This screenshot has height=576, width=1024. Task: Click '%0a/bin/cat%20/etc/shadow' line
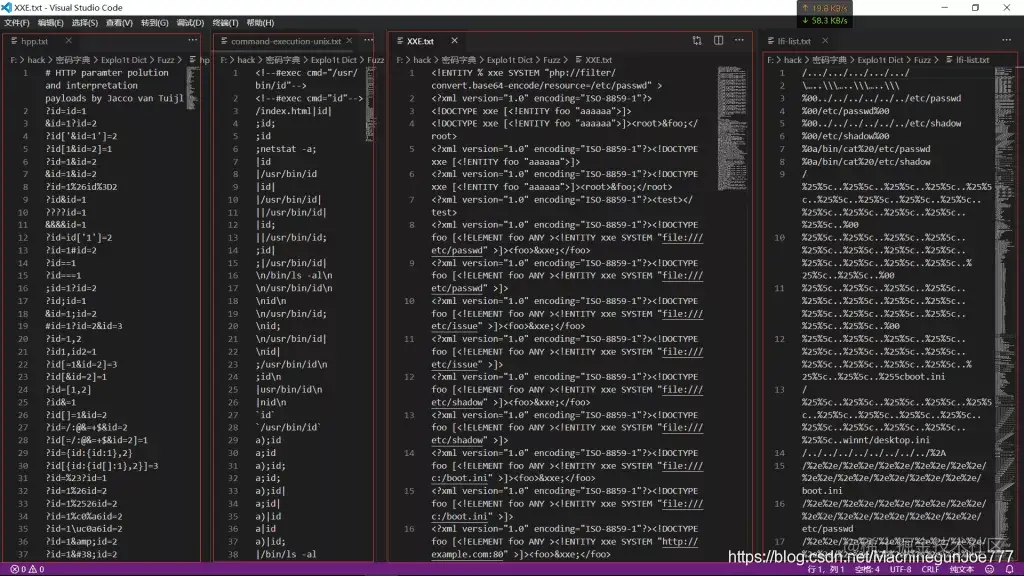point(866,162)
